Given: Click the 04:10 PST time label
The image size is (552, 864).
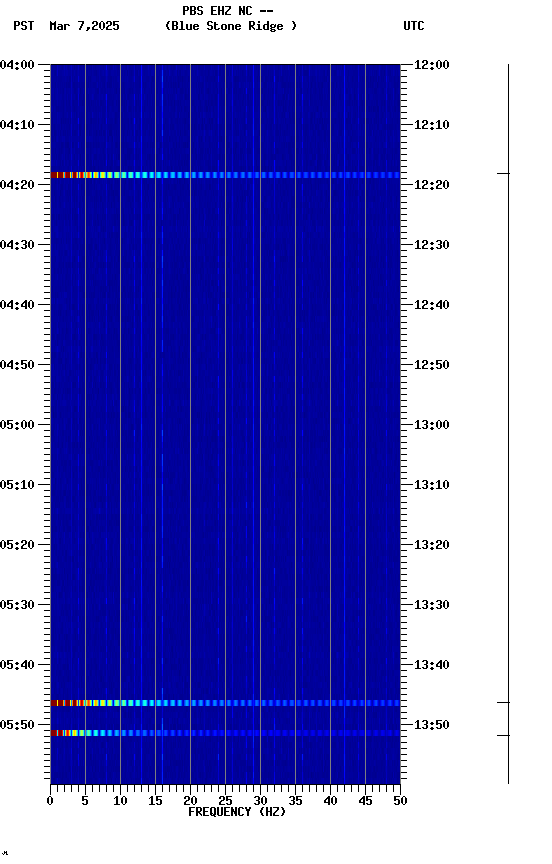Looking at the screenshot, I should tap(17, 125).
